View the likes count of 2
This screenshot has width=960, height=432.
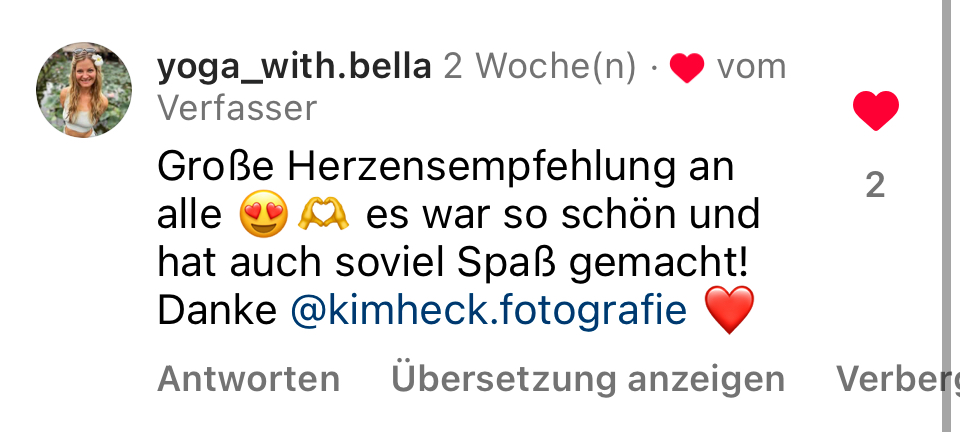(x=875, y=185)
